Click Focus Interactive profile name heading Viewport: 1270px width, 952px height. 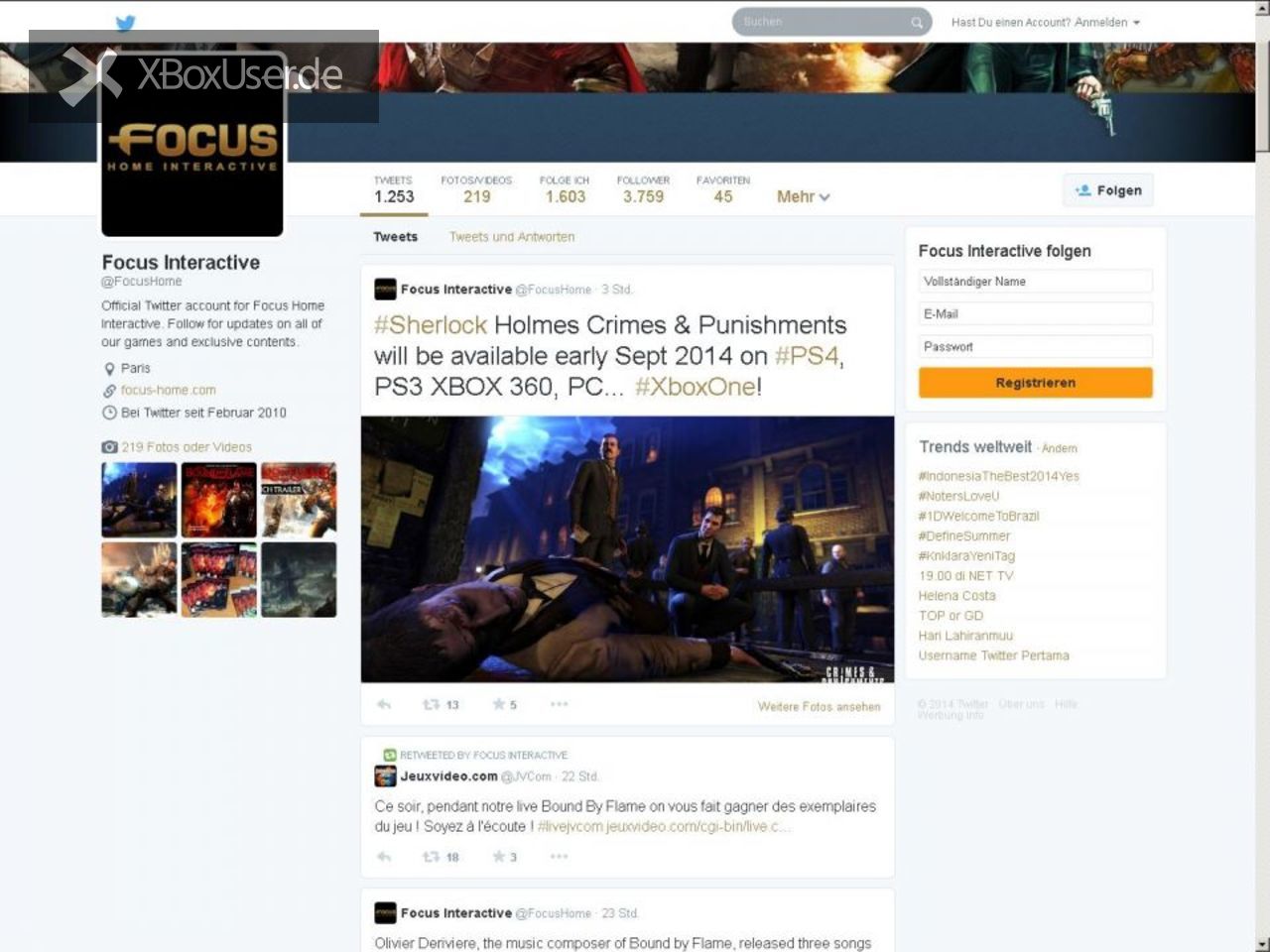point(181,262)
